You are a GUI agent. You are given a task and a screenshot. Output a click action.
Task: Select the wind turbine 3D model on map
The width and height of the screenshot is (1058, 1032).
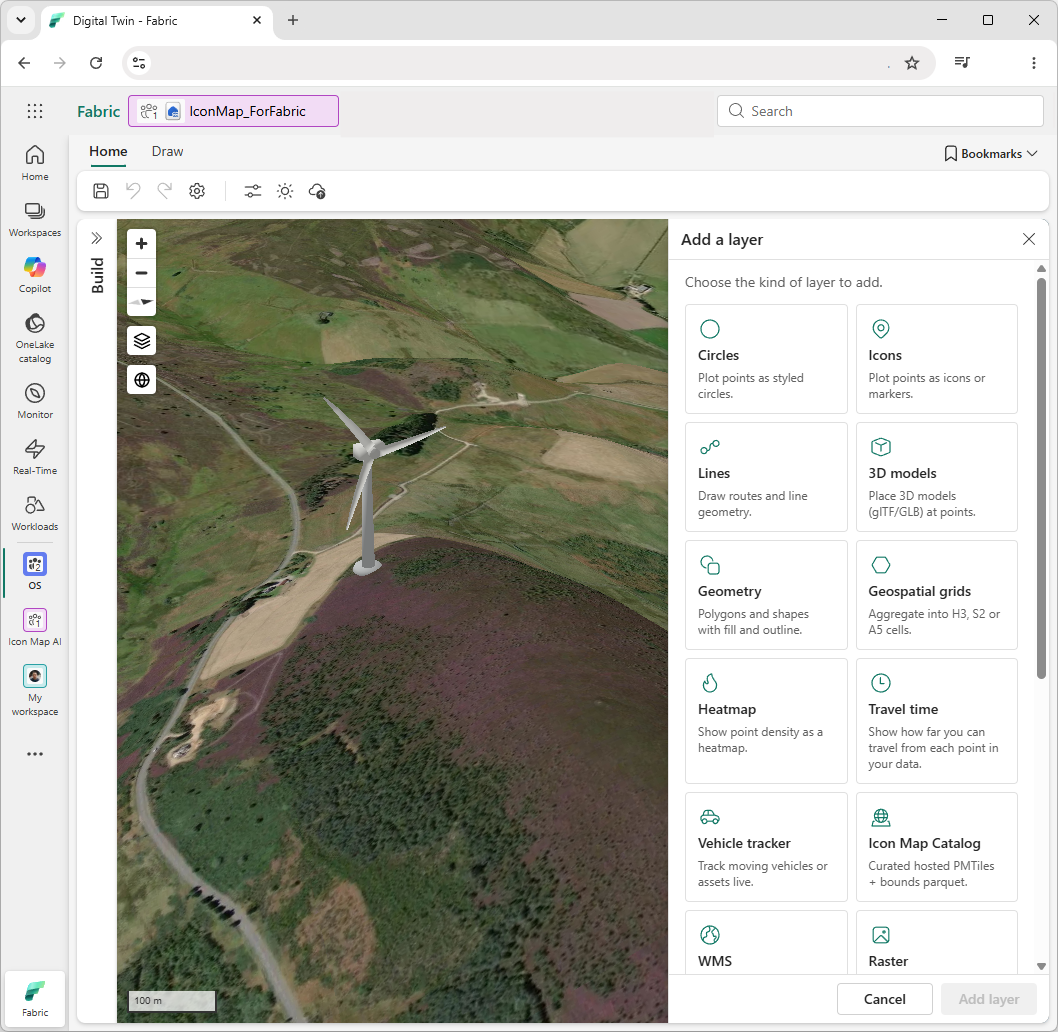point(368,486)
